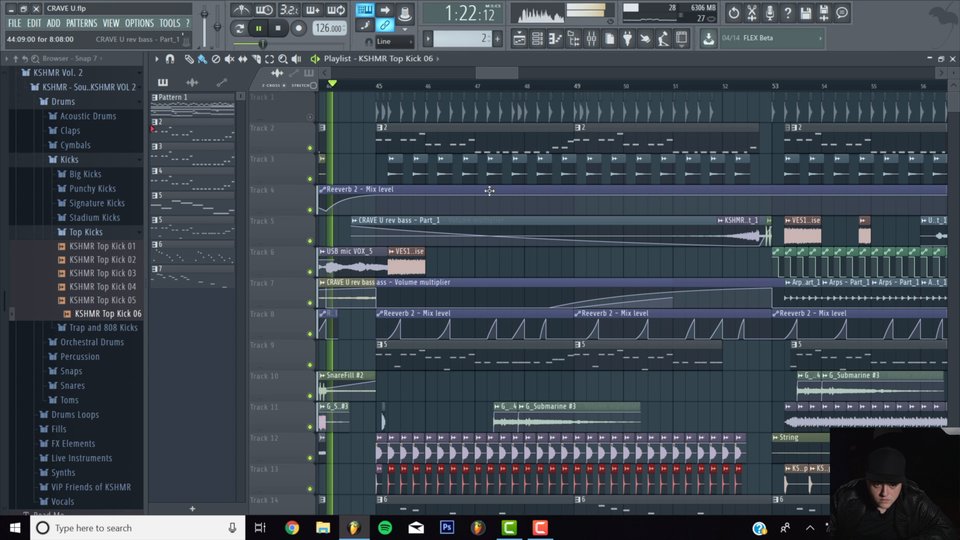Pick the Slip tool

(x=242, y=59)
